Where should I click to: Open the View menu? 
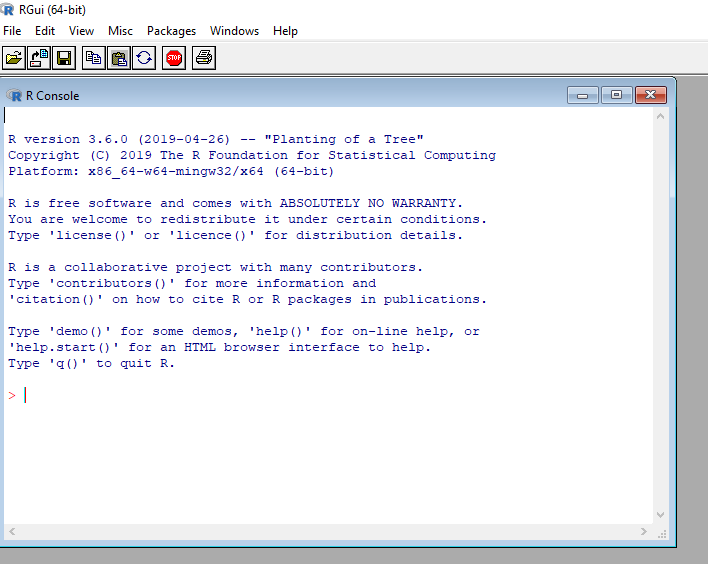pyautogui.click(x=81, y=31)
